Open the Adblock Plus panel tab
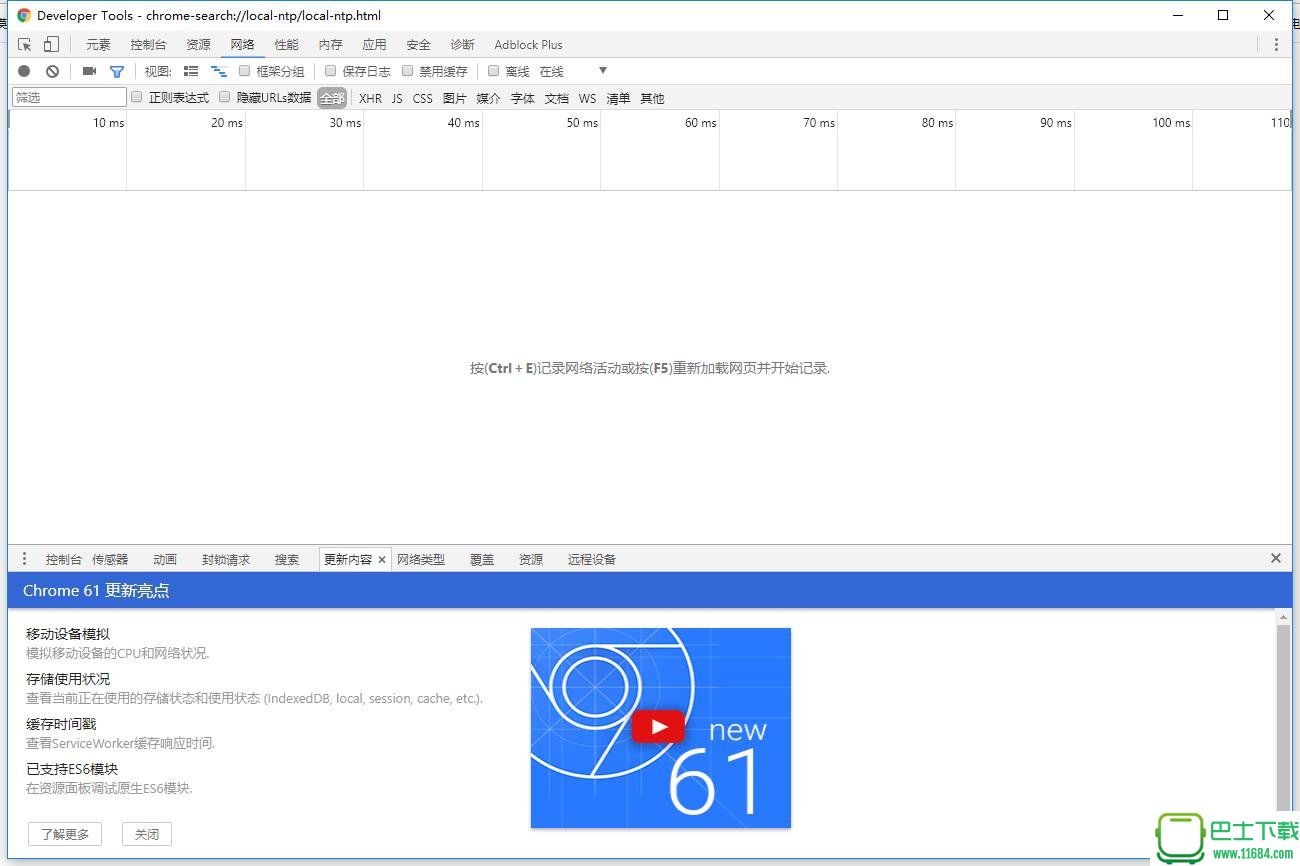Viewport: 1300px width, 866px height. tap(528, 45)
